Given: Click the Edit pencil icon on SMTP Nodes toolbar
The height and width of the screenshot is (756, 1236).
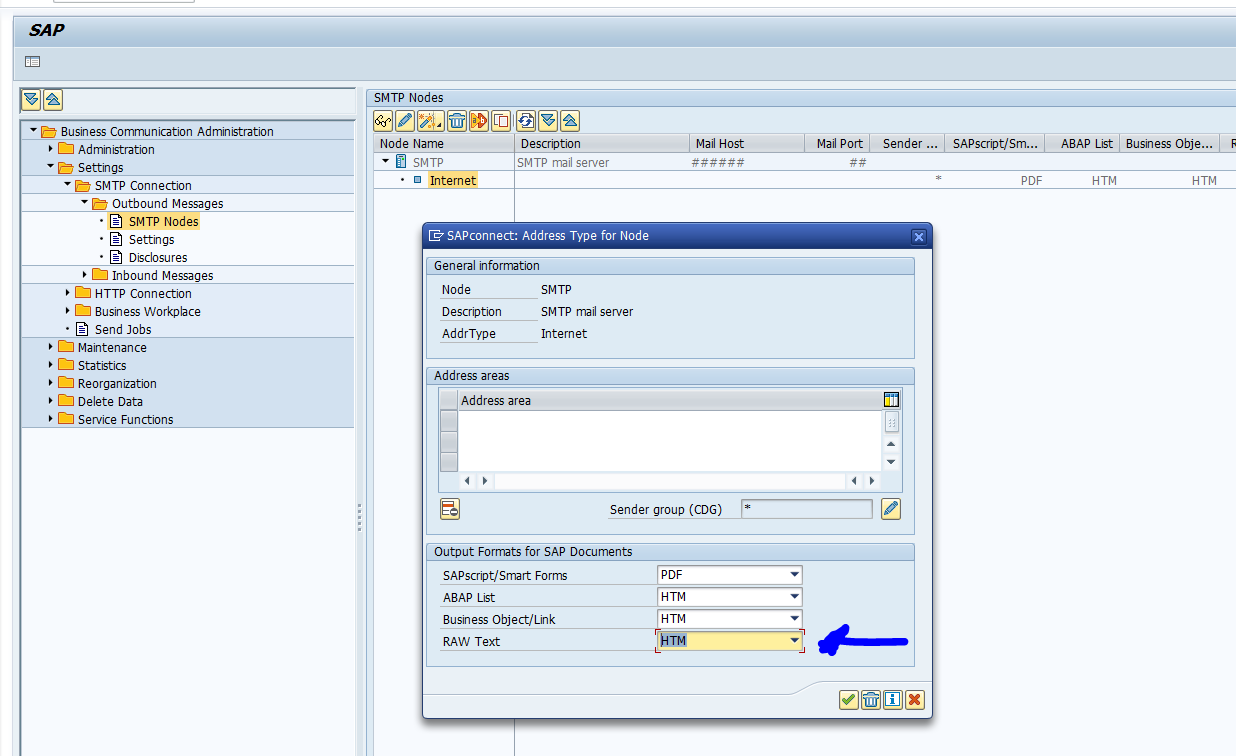Looking at the screenshot, I should click(404, 121).
